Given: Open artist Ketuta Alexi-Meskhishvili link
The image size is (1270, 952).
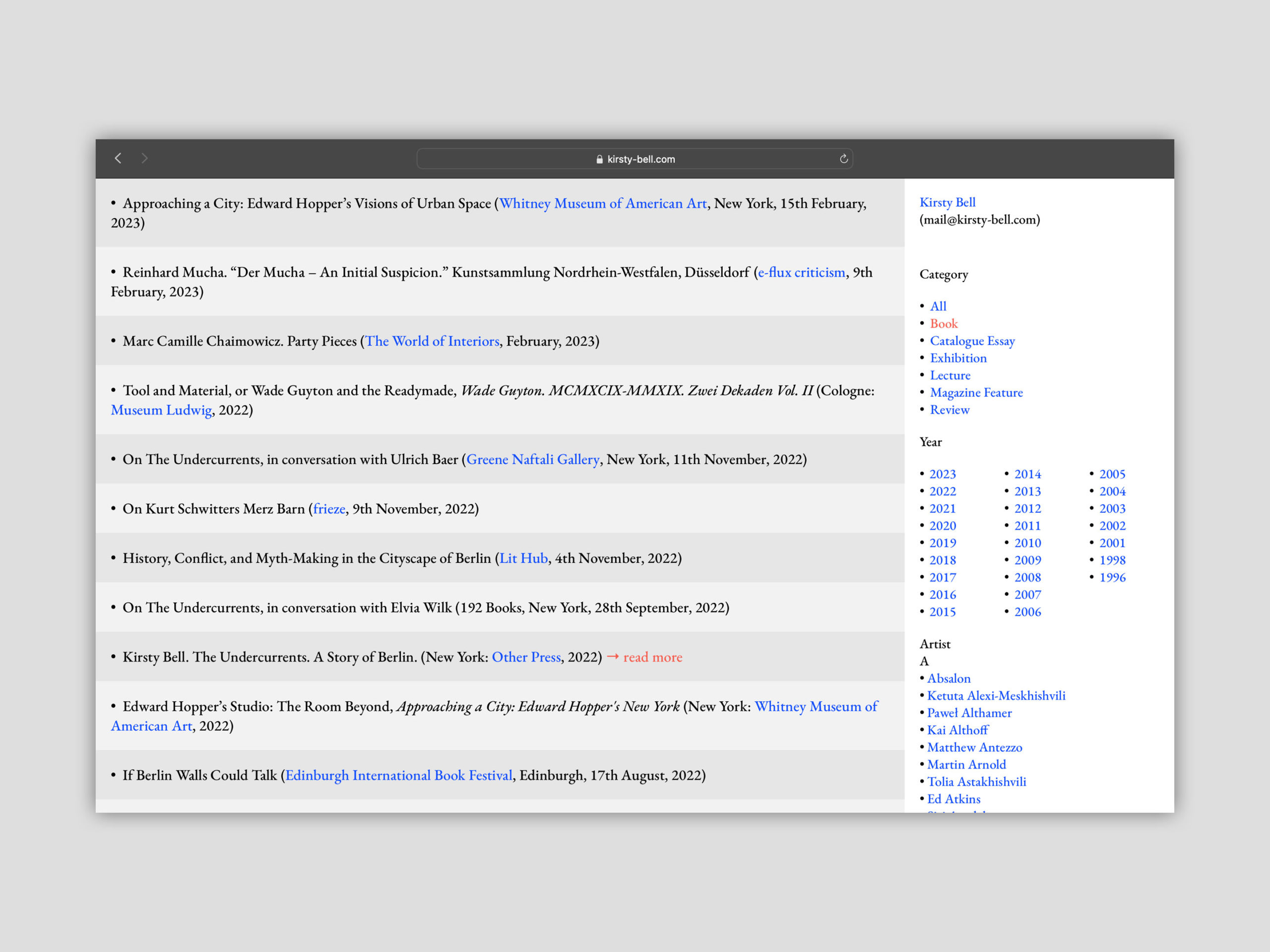Looking at the screenshot, I should pos(996,696).
